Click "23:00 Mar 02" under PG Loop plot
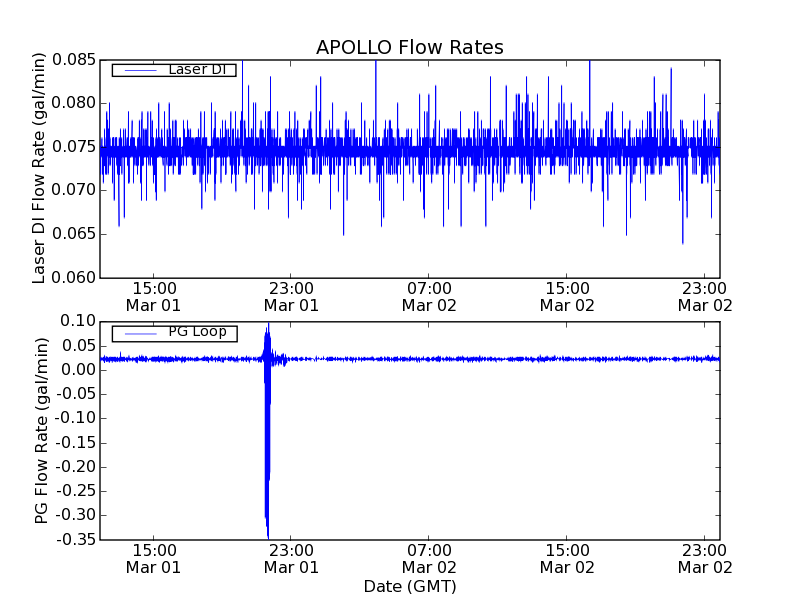 pos(705,559)
